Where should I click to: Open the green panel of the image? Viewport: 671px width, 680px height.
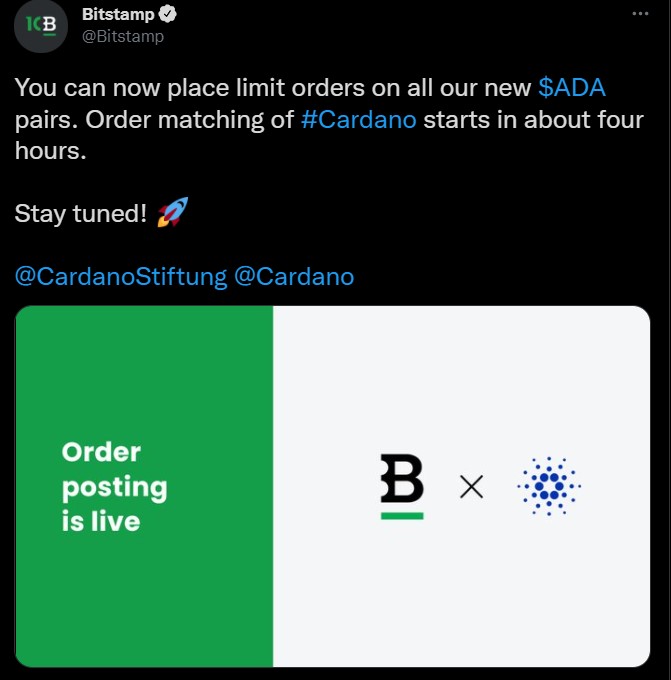coord(144,380)
